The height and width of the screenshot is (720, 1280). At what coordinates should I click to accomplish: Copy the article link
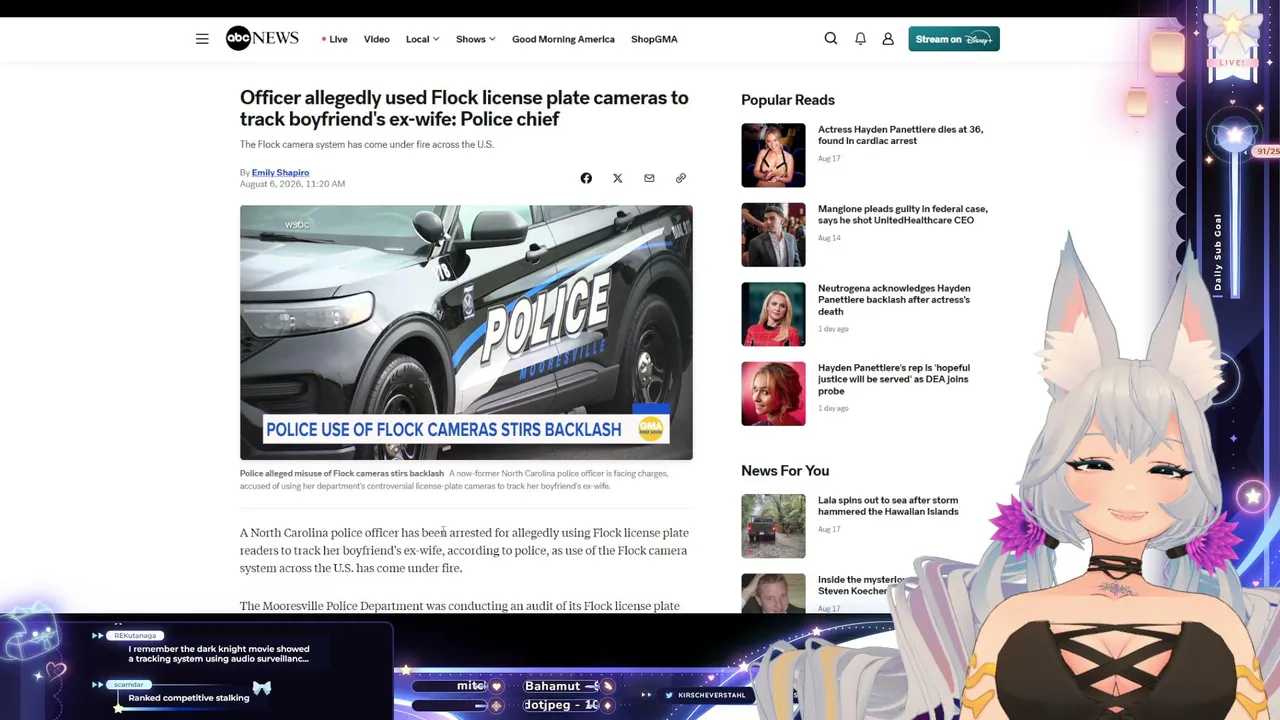681,178
